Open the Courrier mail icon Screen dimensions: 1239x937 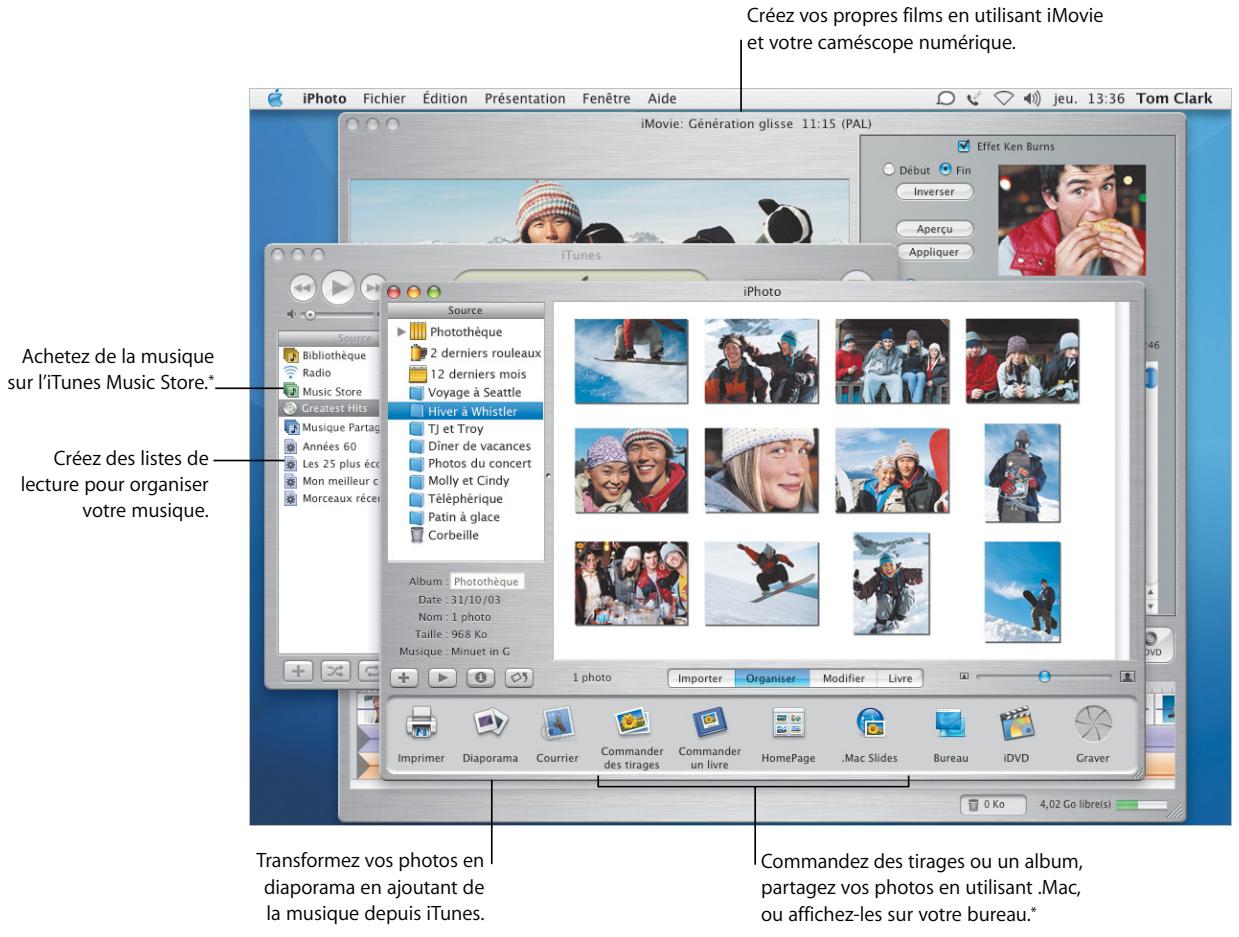tap(557, 722)
